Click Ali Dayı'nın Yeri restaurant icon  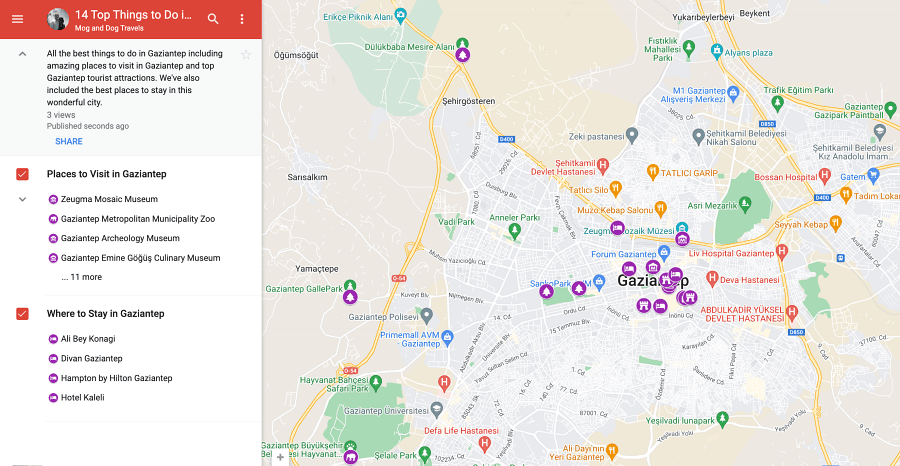tap(612, 450)
